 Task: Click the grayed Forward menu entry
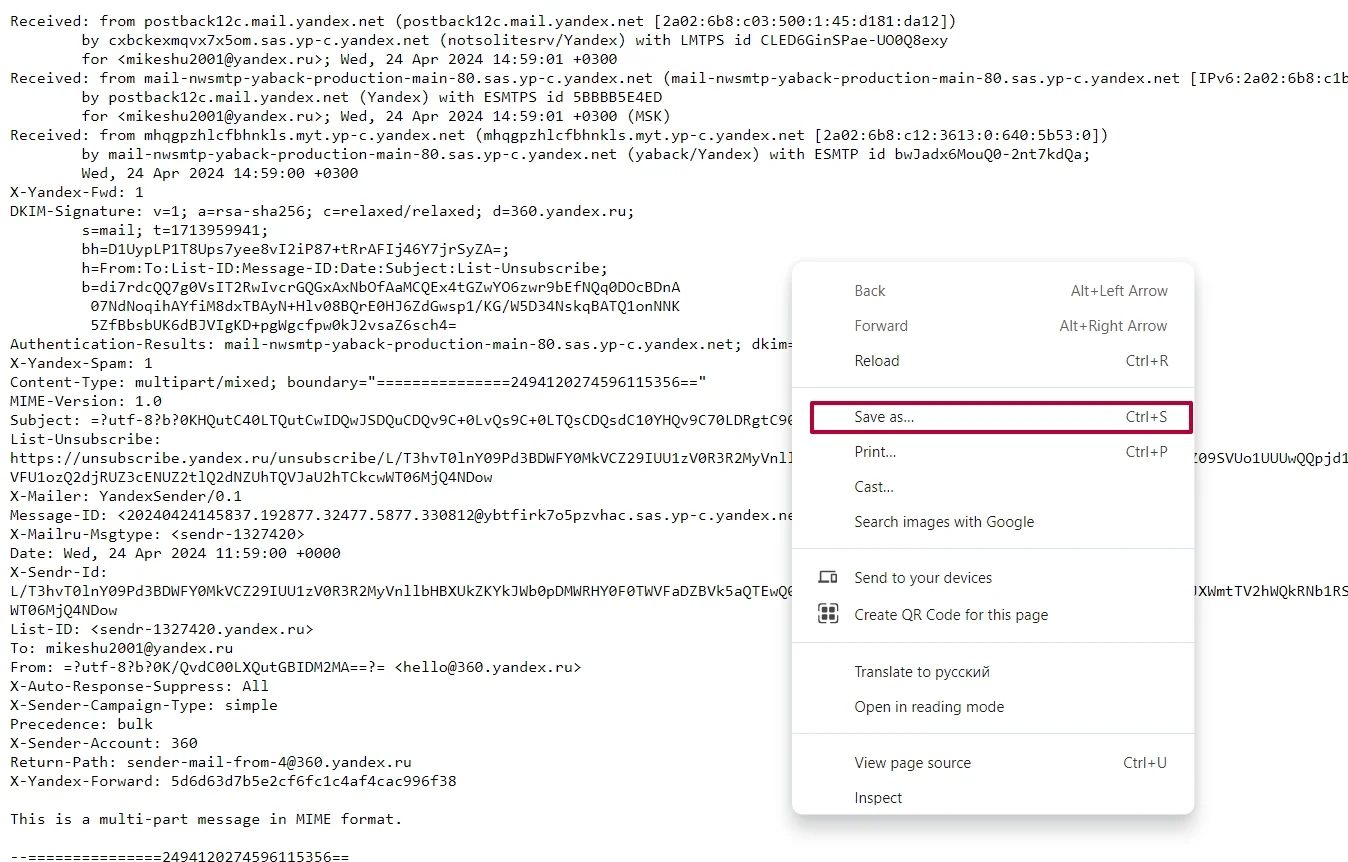pos(993,326)
